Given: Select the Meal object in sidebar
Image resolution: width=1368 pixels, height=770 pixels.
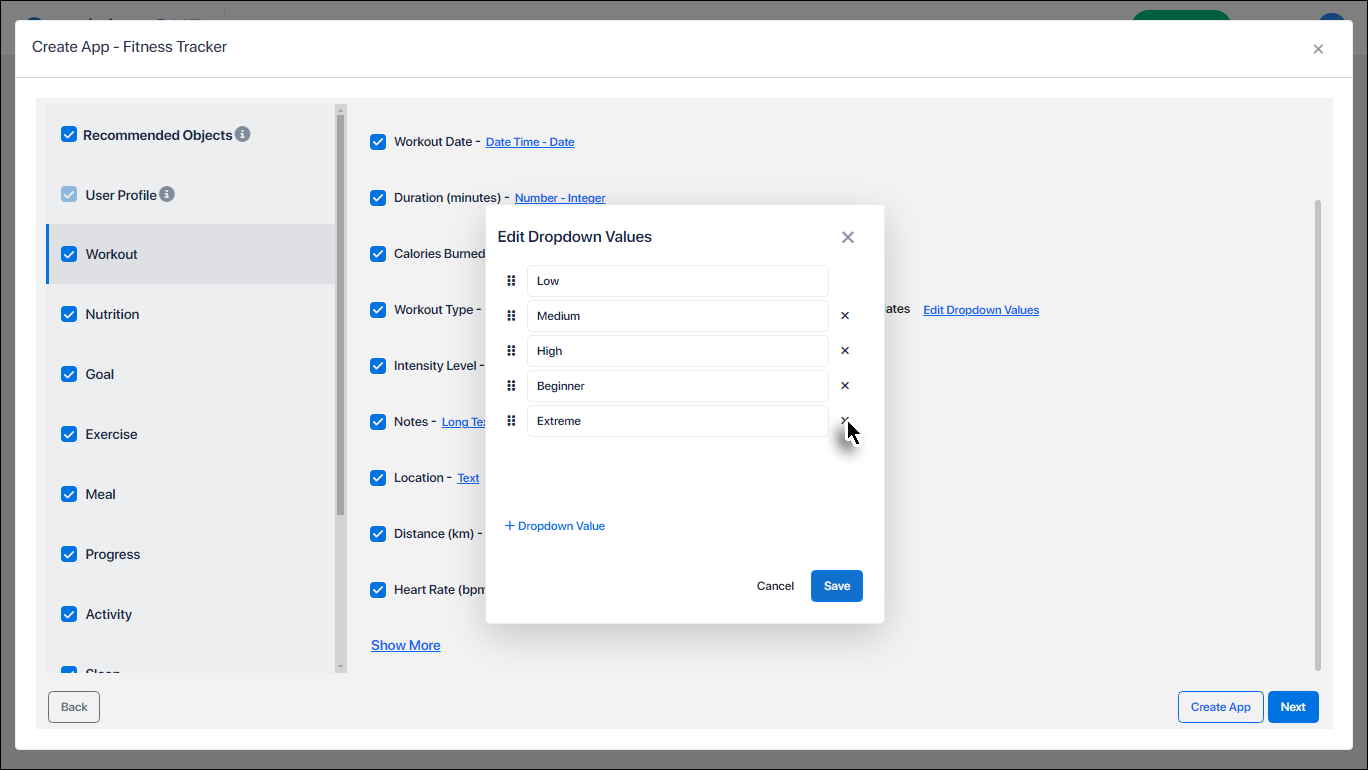Looking at the screenshot, I should [190, 494].
